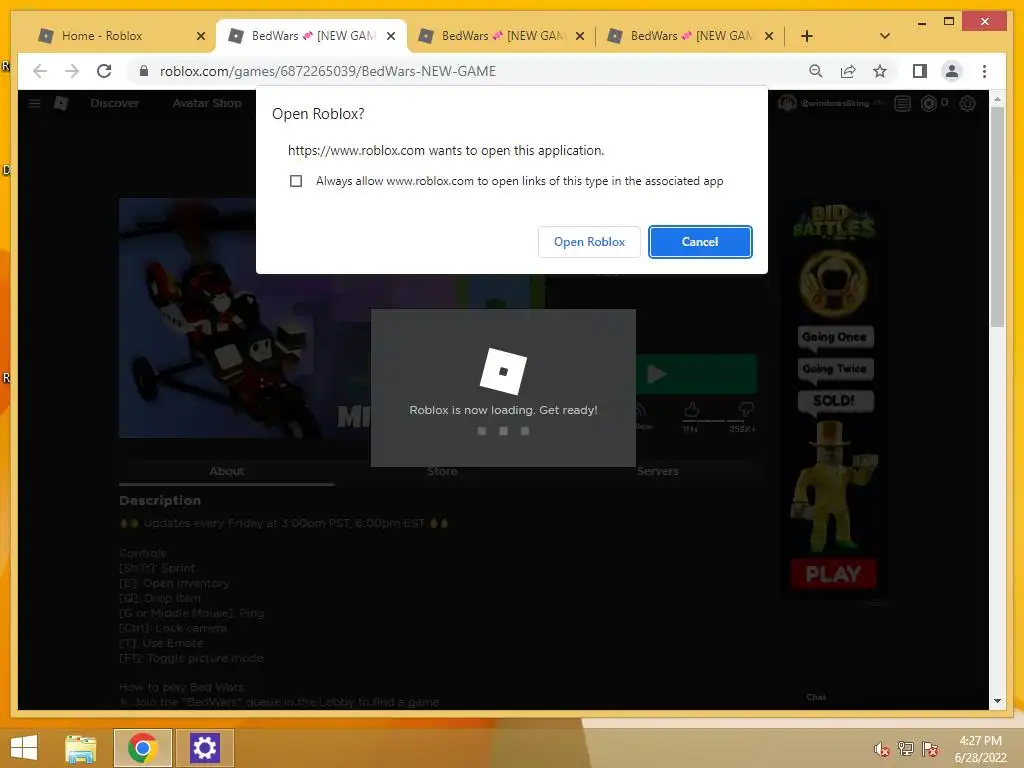The width and height of the screenshot is (1024, 768).
Task: Open the Windows Start button
Action: [24, 747]
